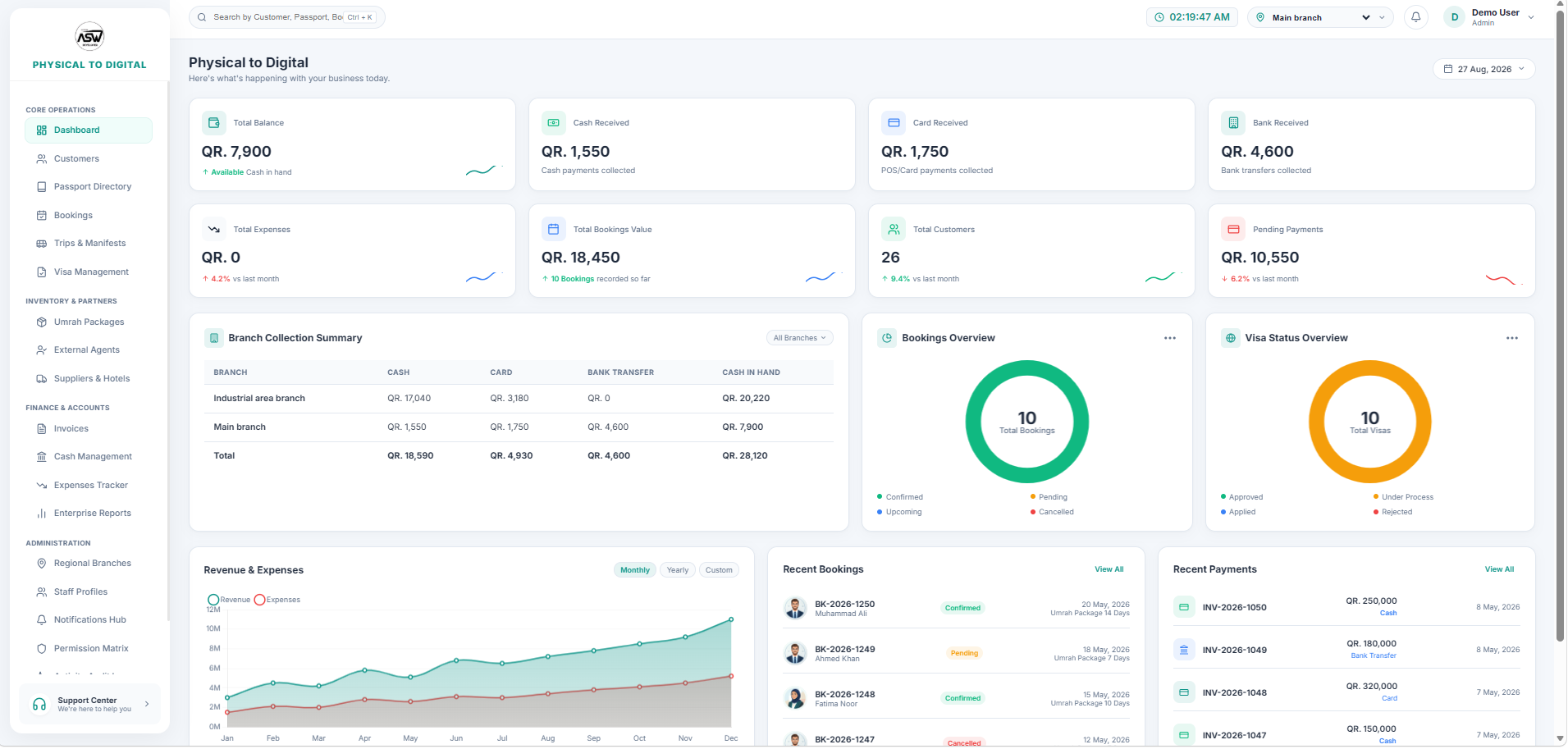The image size is (1568, 749).
Task: Click View All in Recent Bookings
Action: pos(1109,569)
